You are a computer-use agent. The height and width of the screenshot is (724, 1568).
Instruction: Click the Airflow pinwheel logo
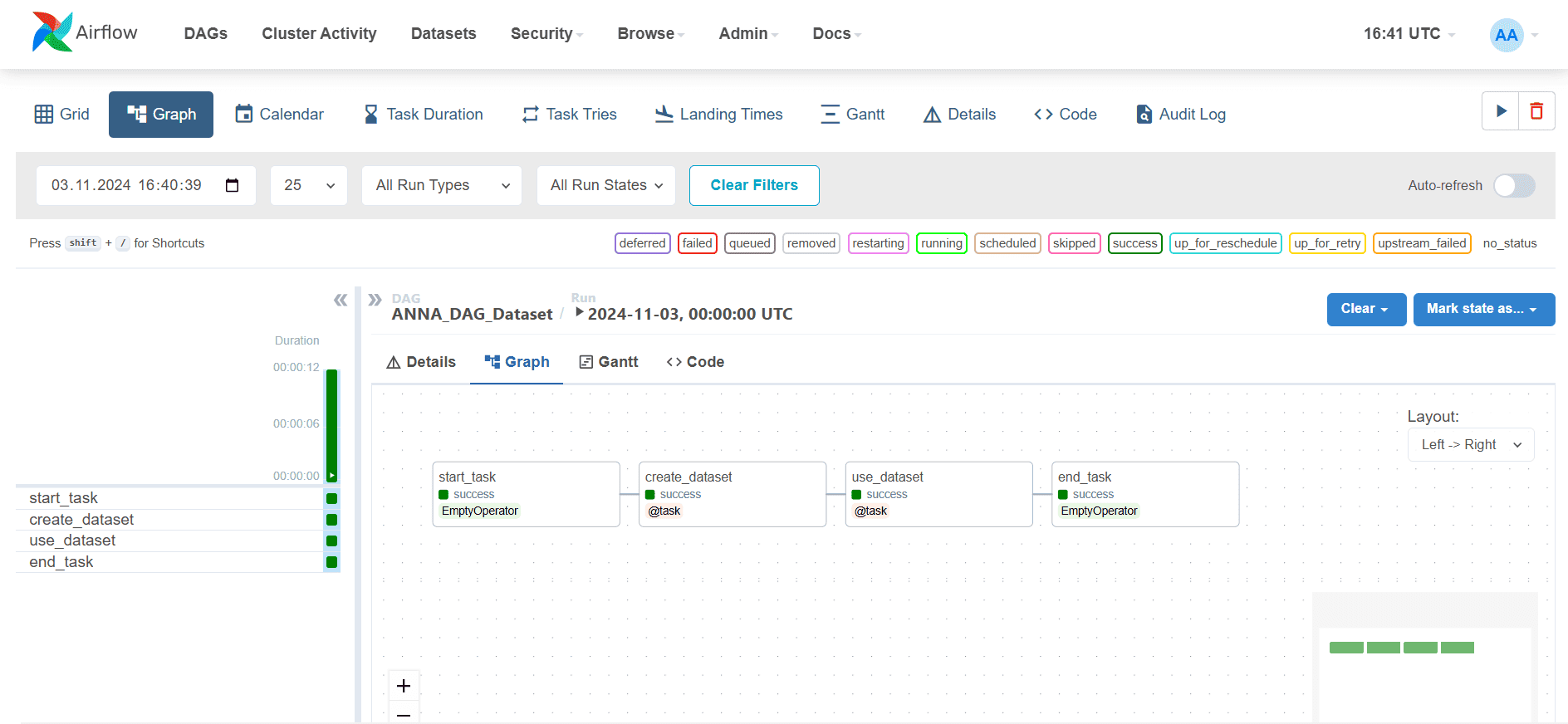52,32
